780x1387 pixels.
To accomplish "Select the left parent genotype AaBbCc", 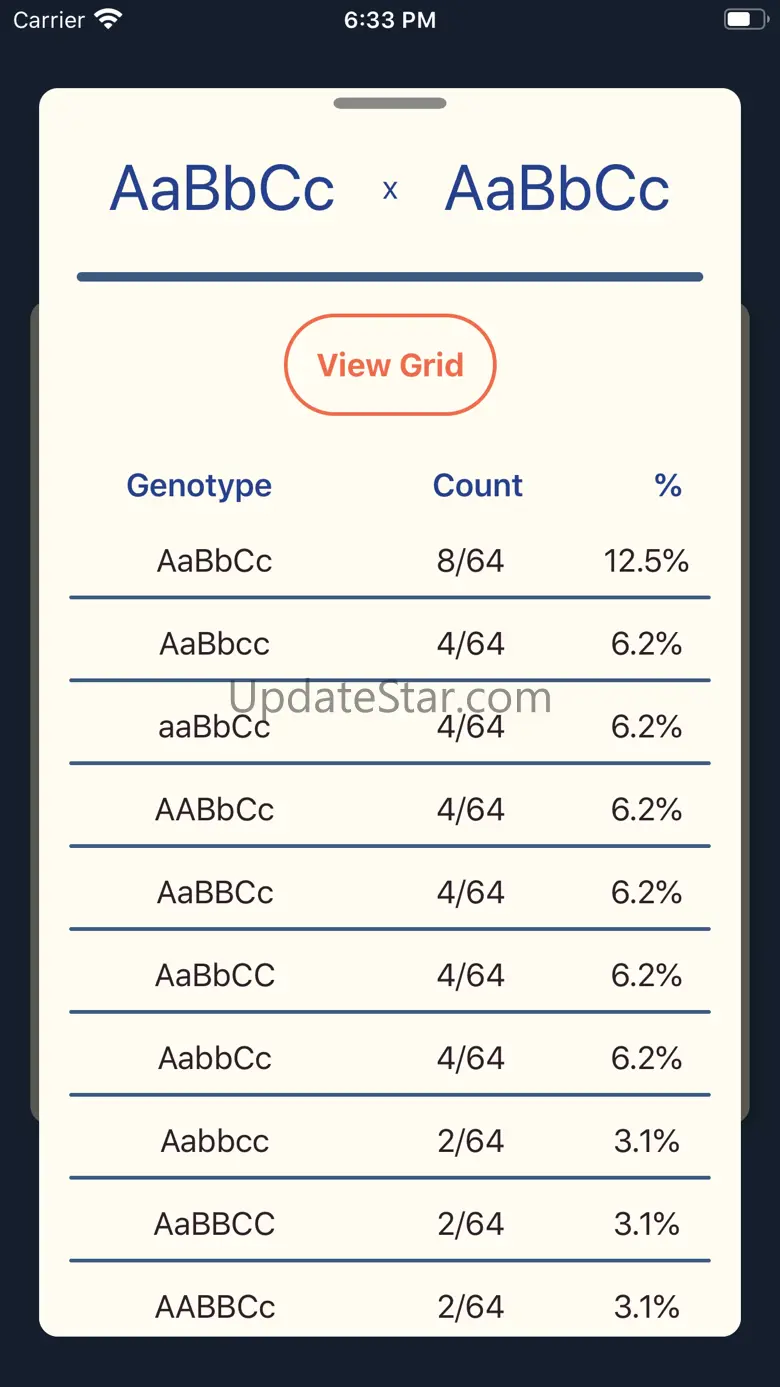I will 222,189.
